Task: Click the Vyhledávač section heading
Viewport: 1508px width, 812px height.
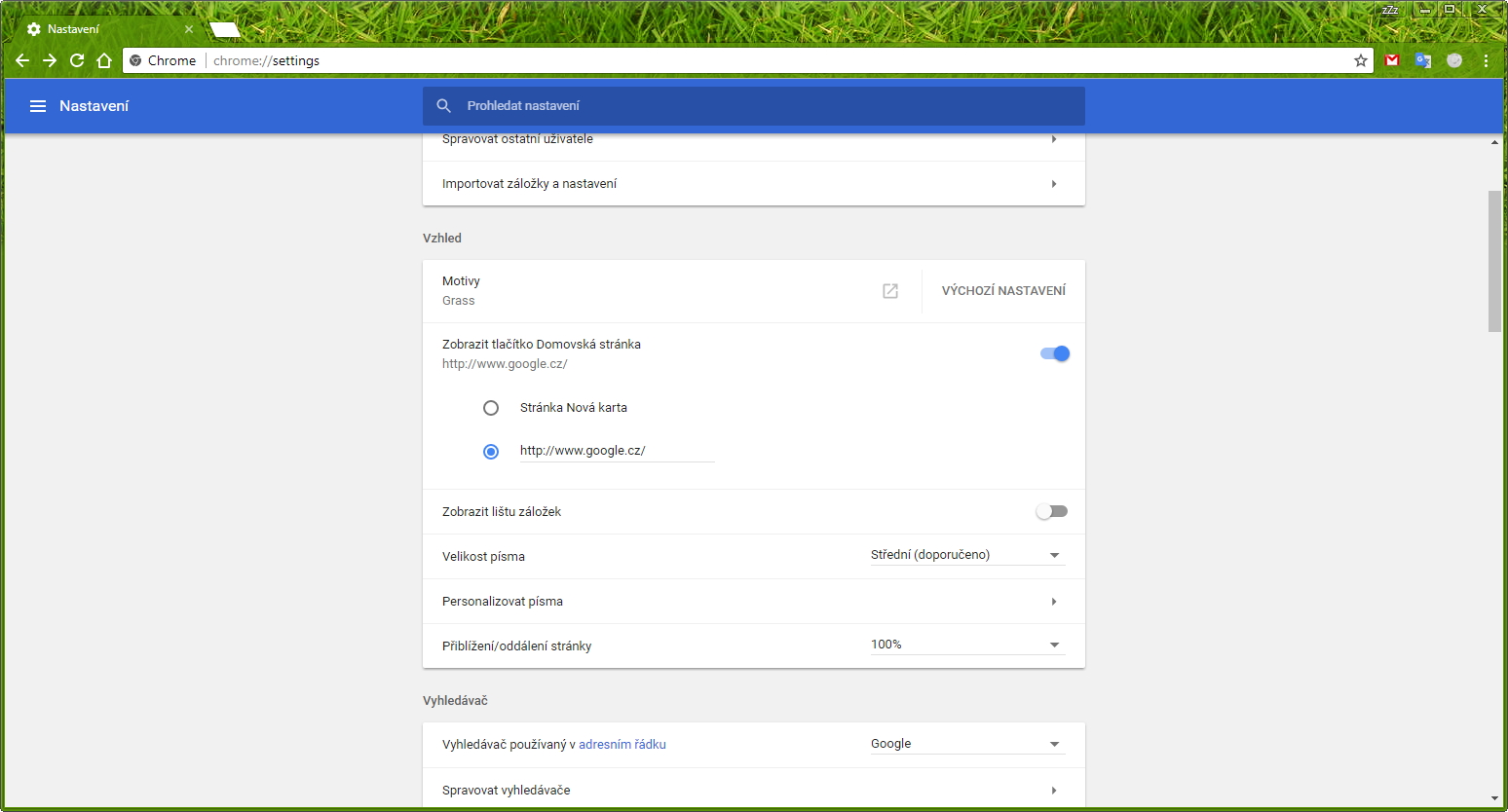Action: tap(455, 700)
